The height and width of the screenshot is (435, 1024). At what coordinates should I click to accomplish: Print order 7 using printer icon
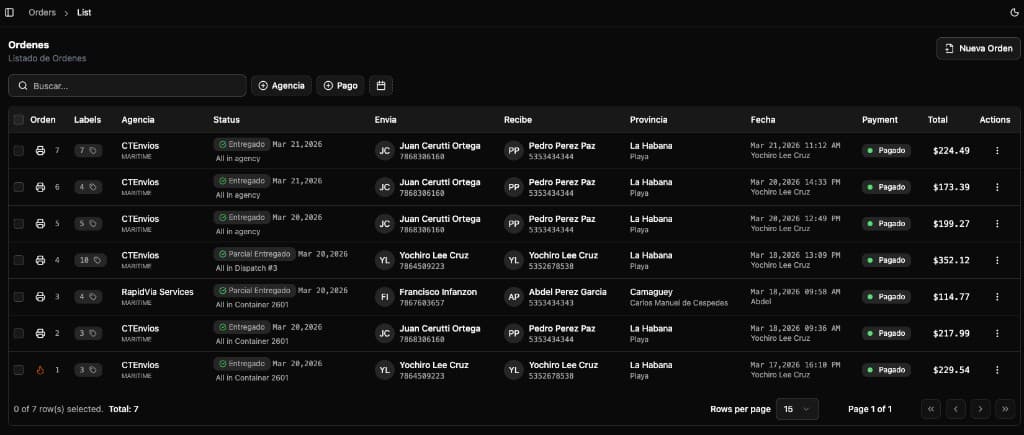click(40, 151)
